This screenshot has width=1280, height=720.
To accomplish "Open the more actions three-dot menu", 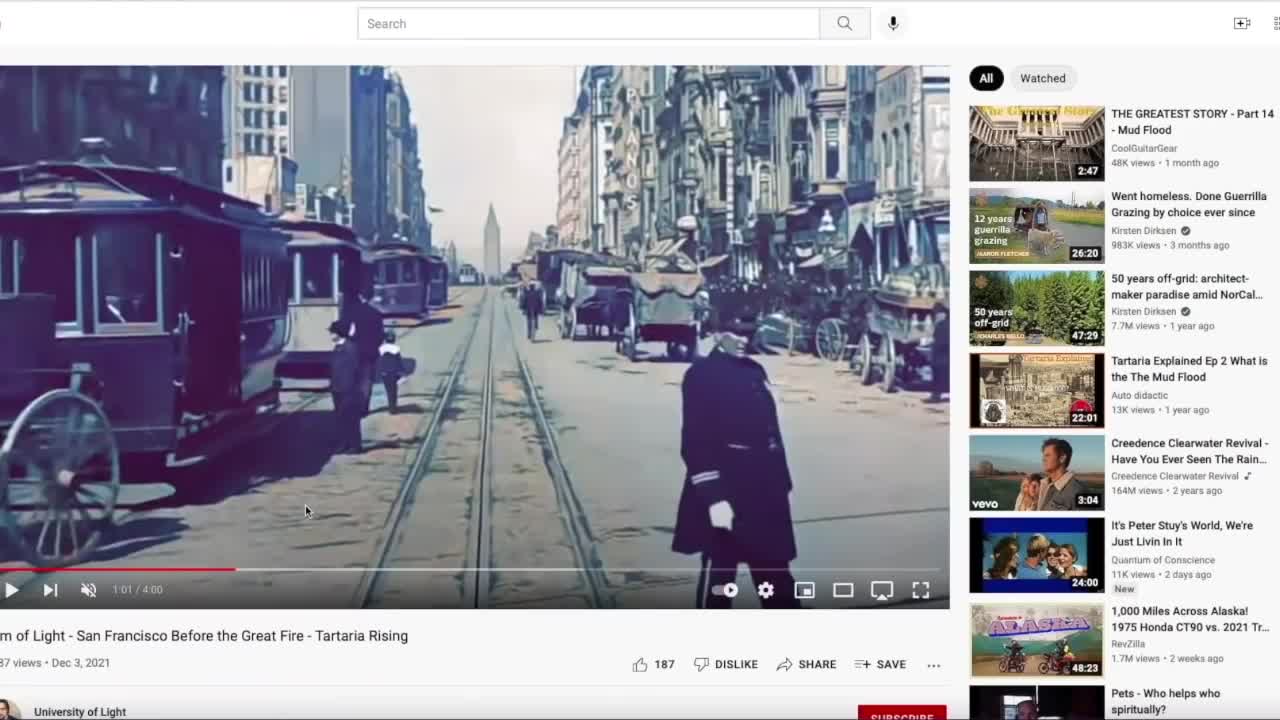I will point(933,665).
